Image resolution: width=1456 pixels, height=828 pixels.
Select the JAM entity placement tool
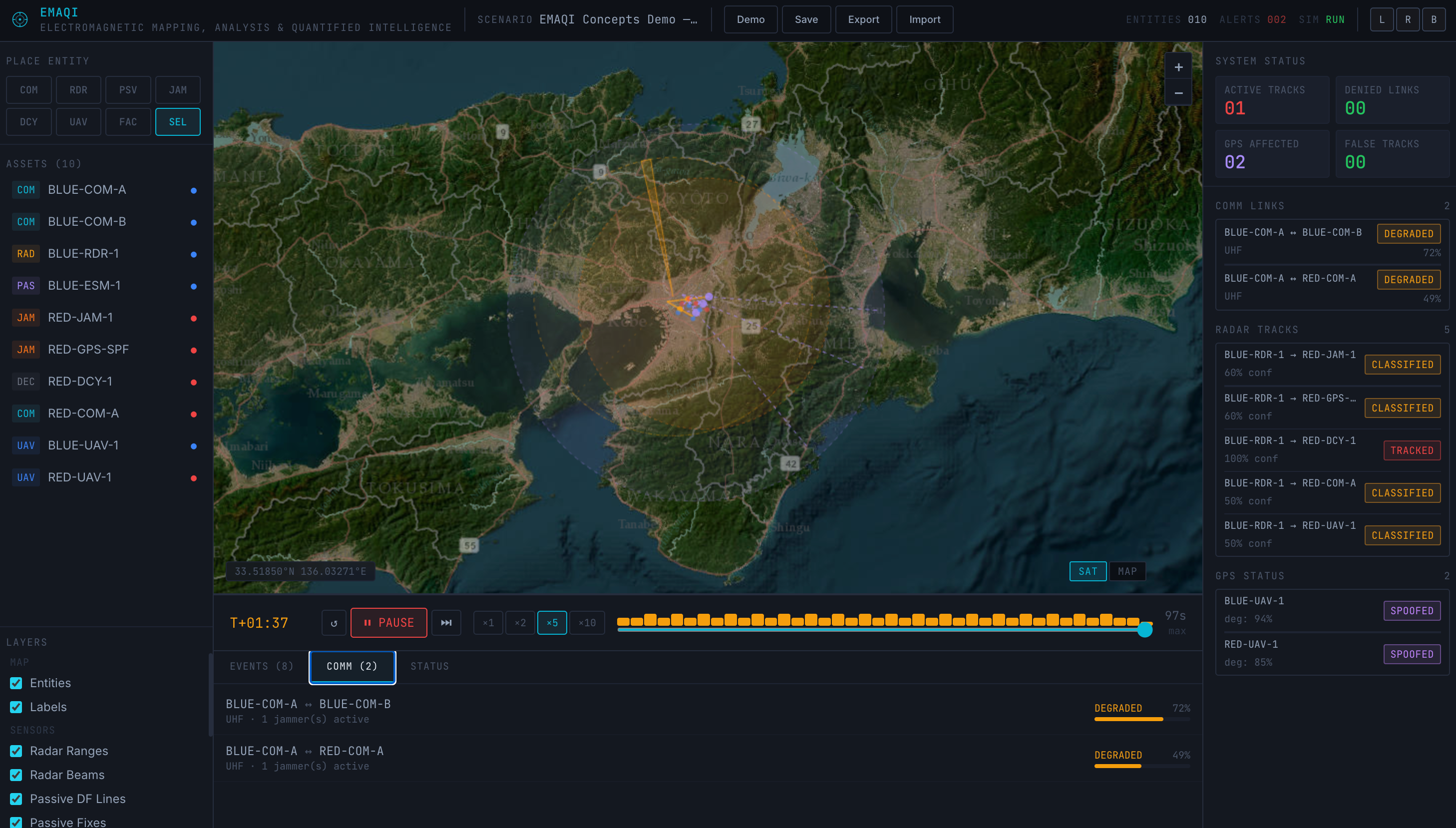(177, 90)
